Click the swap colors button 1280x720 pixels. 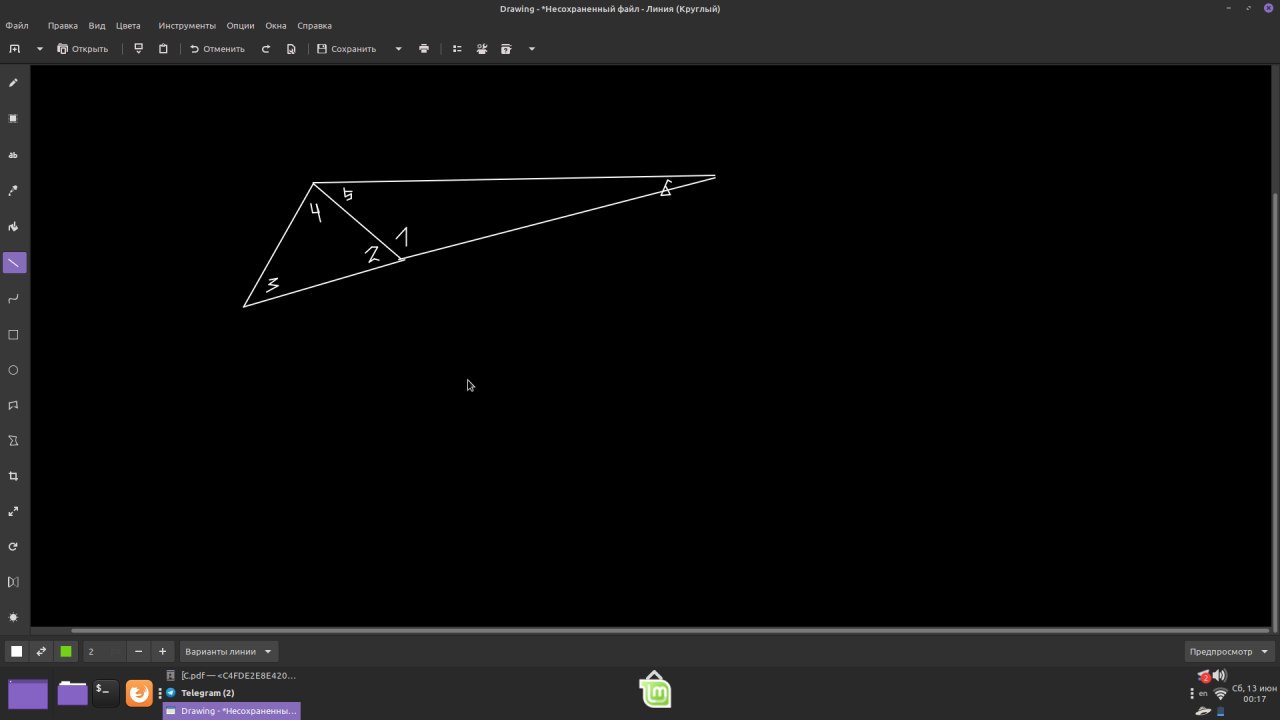[41, 651]
